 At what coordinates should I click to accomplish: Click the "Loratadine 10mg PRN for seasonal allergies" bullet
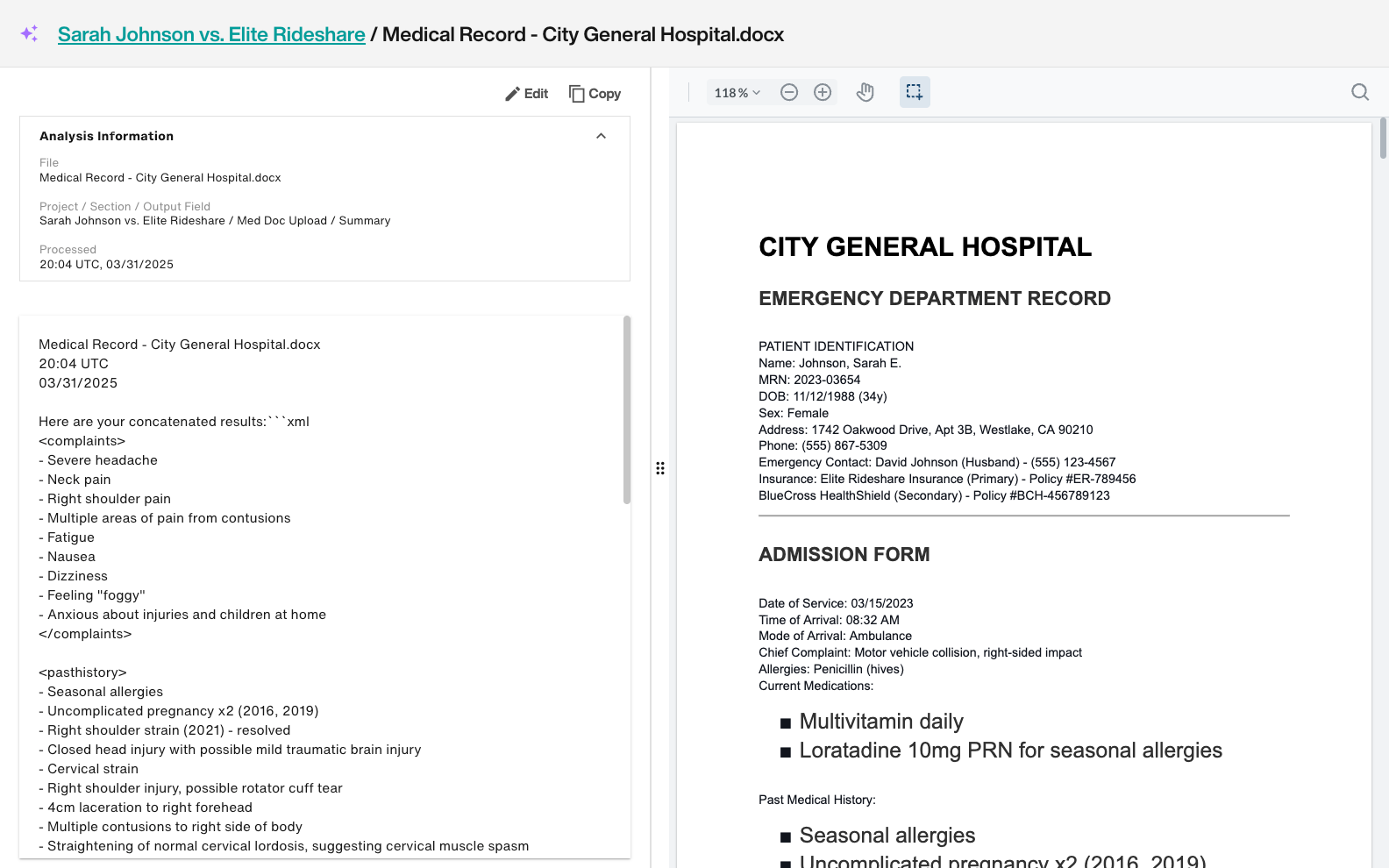click(x=1010, y=751)
